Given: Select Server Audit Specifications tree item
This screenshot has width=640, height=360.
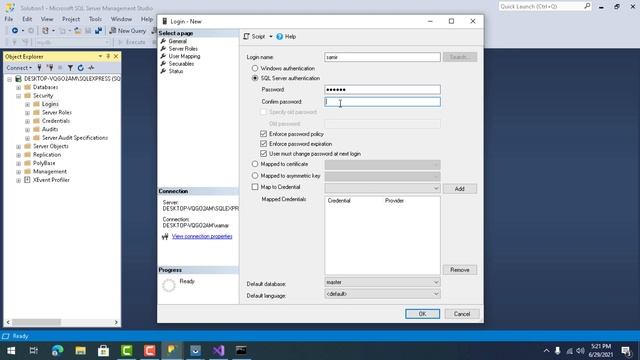Looking at the screenshot, I should point(75,138).
